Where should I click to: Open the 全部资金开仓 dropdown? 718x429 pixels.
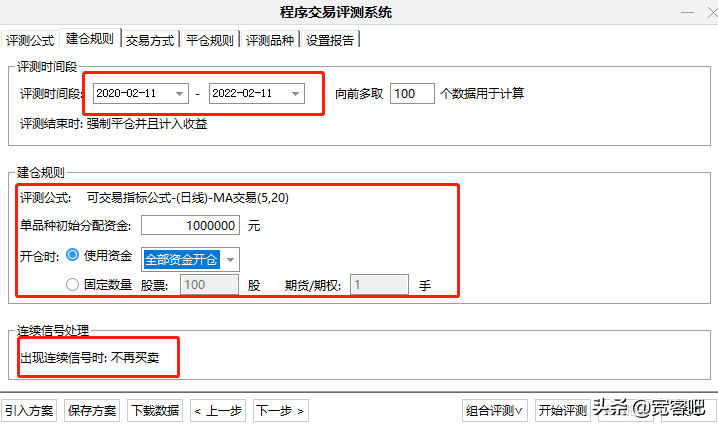(231, 259)
